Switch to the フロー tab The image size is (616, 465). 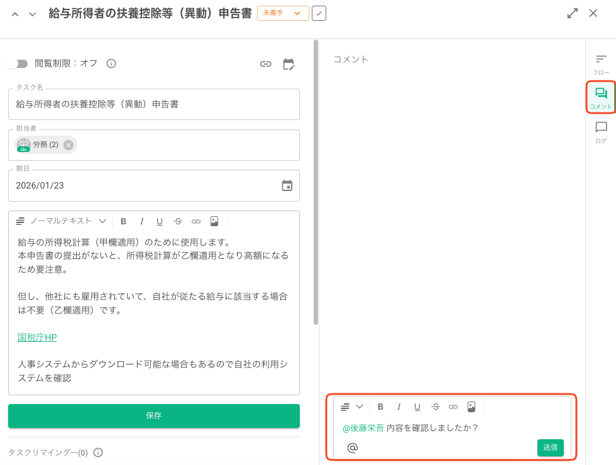tap(600, 64)
